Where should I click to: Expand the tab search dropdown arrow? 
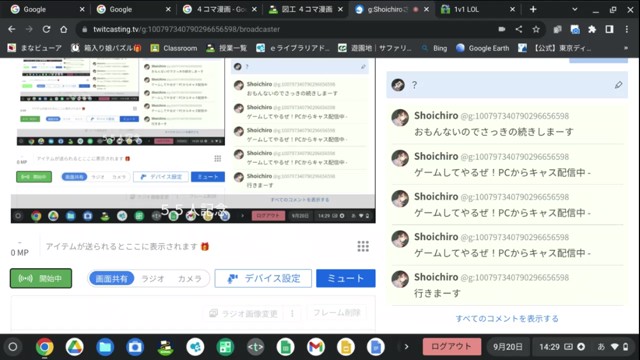pos(575,9)
